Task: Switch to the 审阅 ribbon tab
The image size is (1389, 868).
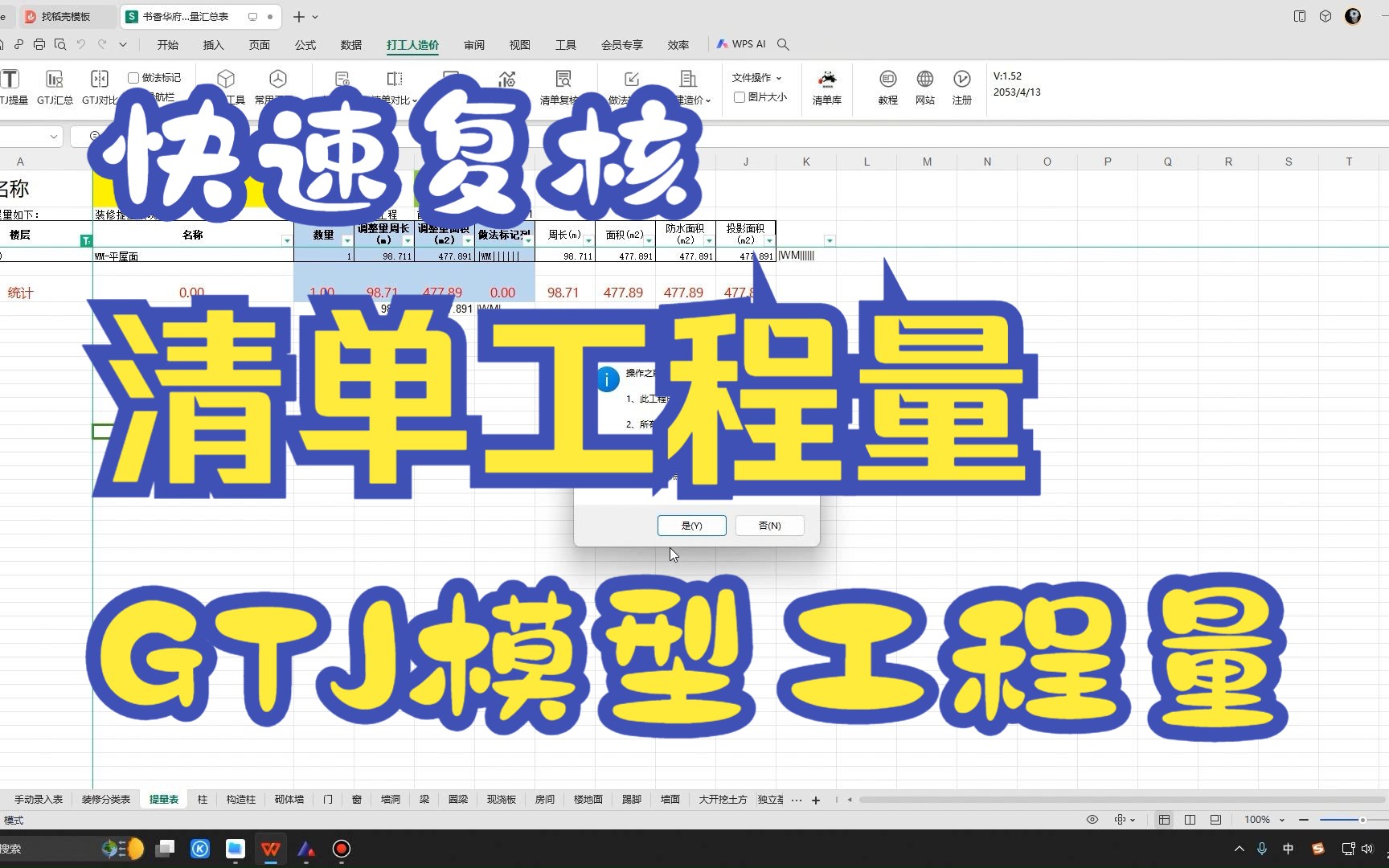Action: [473, 45]
